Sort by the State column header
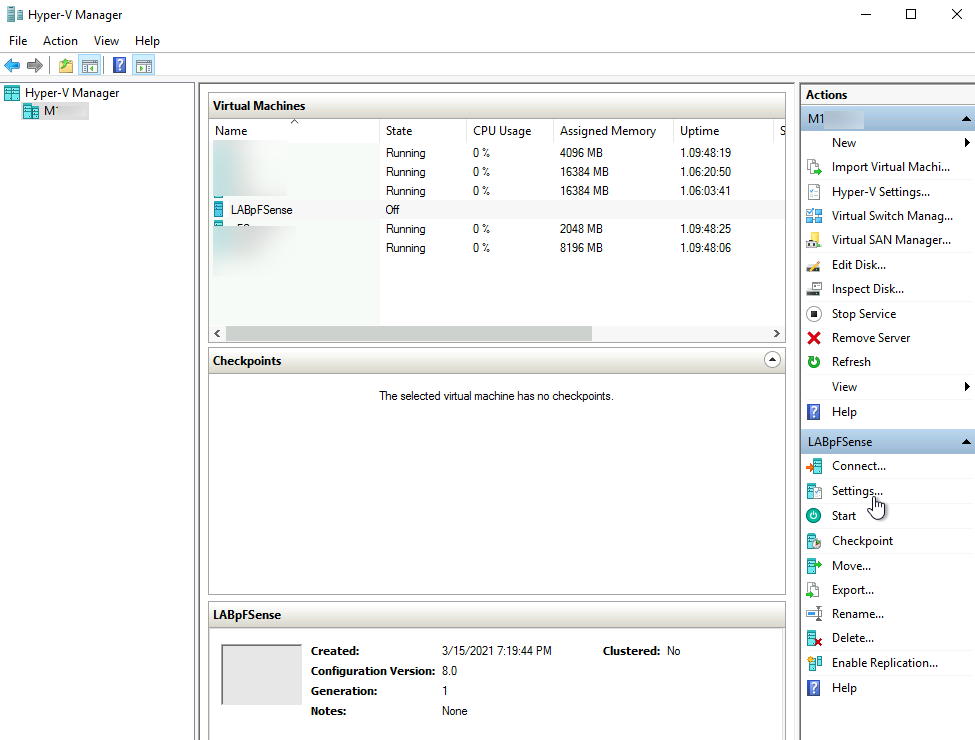 point(422,131)
